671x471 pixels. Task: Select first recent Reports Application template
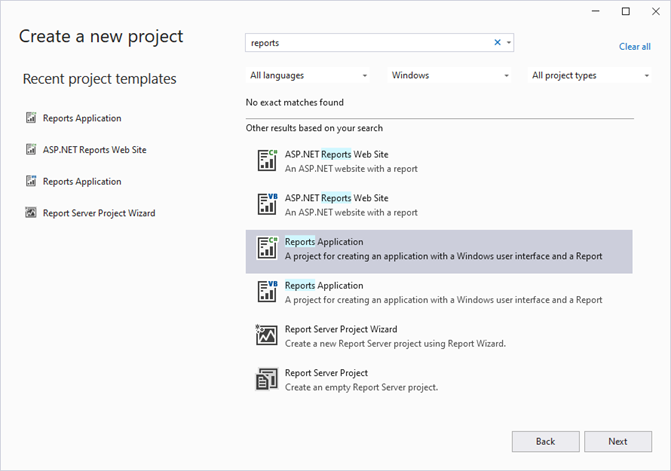point(82,118)
